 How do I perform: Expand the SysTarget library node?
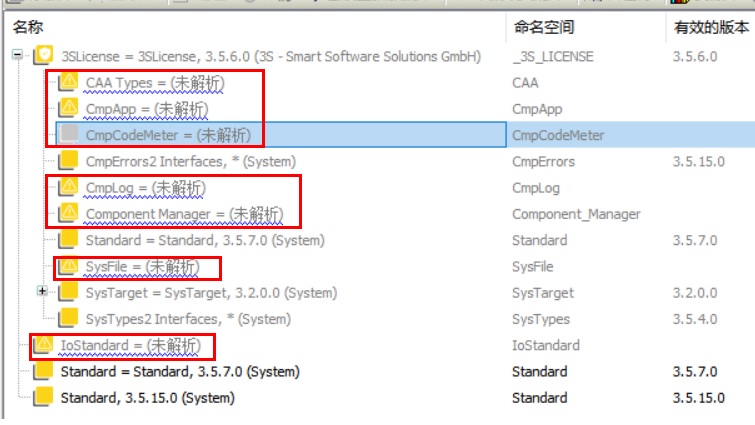42,292
